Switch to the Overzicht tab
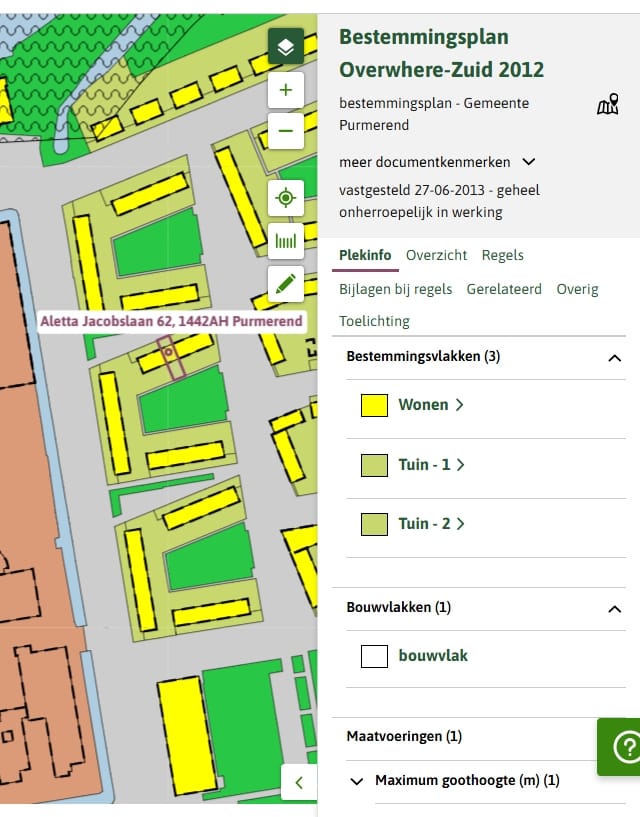This screenshot has width=640, height=817. coord(436,255)
